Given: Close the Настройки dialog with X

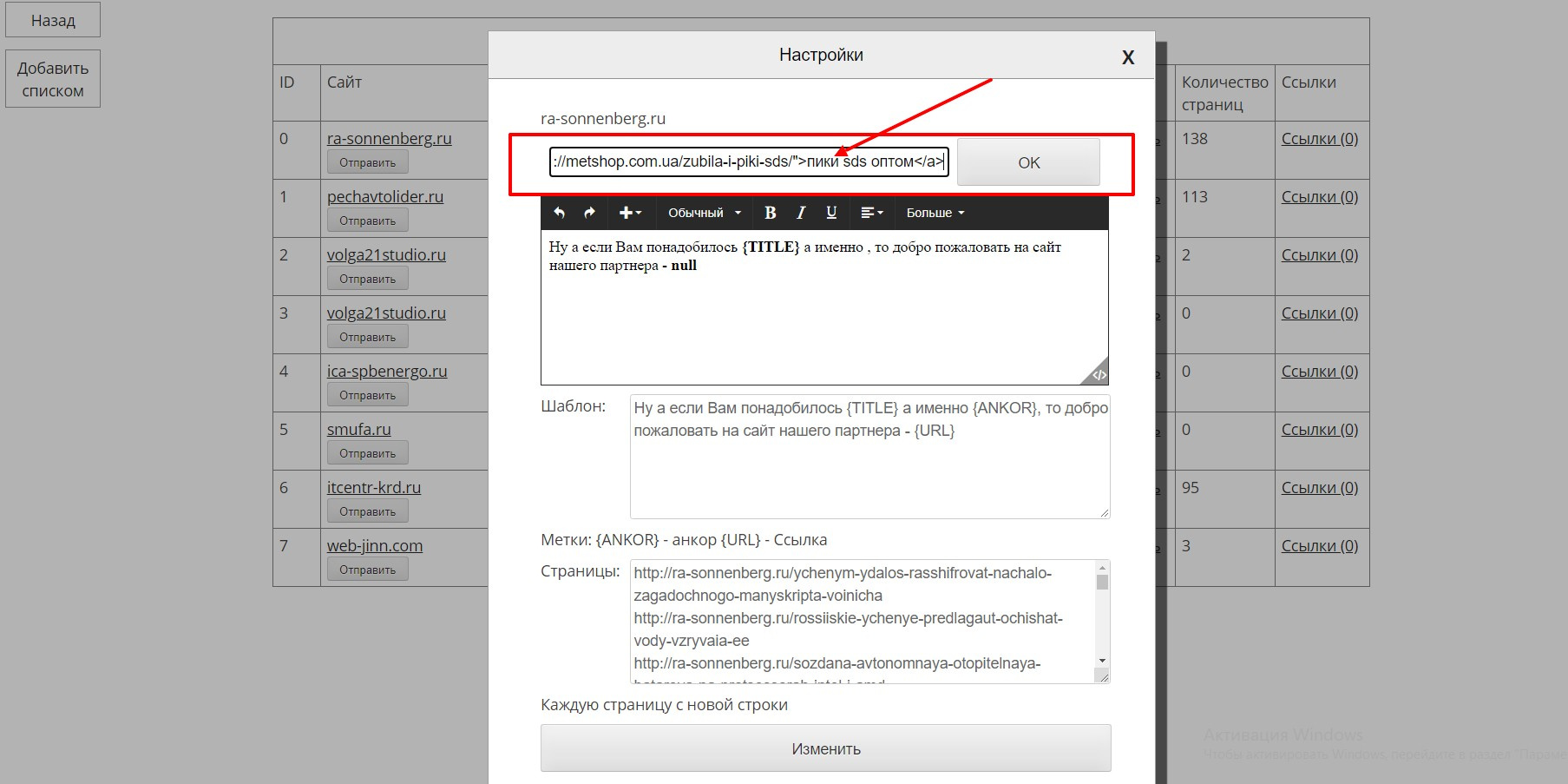Looking at the screenshot, I should point(1128,57).
